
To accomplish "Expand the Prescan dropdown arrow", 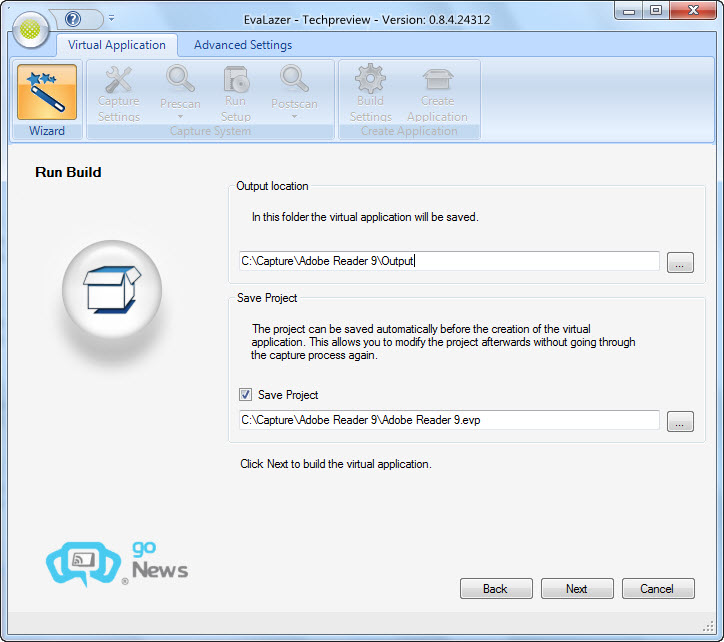I will [x=181, y=116].
